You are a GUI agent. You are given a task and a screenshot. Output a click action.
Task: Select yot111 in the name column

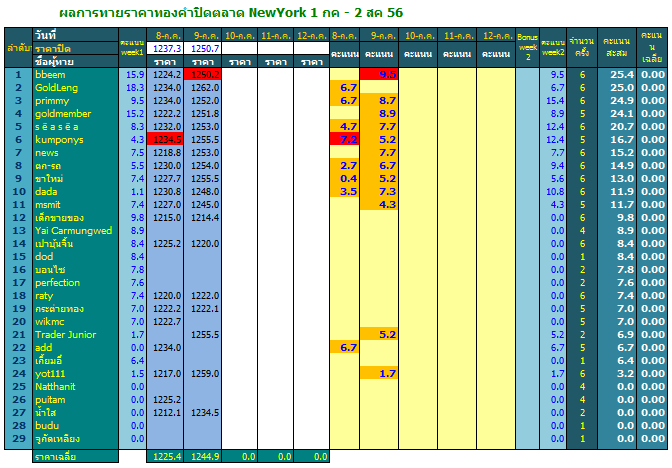pyautogui.click(x=75, y=374)
